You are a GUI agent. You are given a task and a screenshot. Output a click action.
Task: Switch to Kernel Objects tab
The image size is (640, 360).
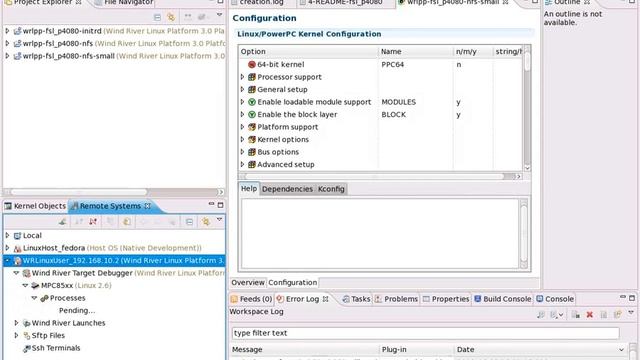point(35,206)
